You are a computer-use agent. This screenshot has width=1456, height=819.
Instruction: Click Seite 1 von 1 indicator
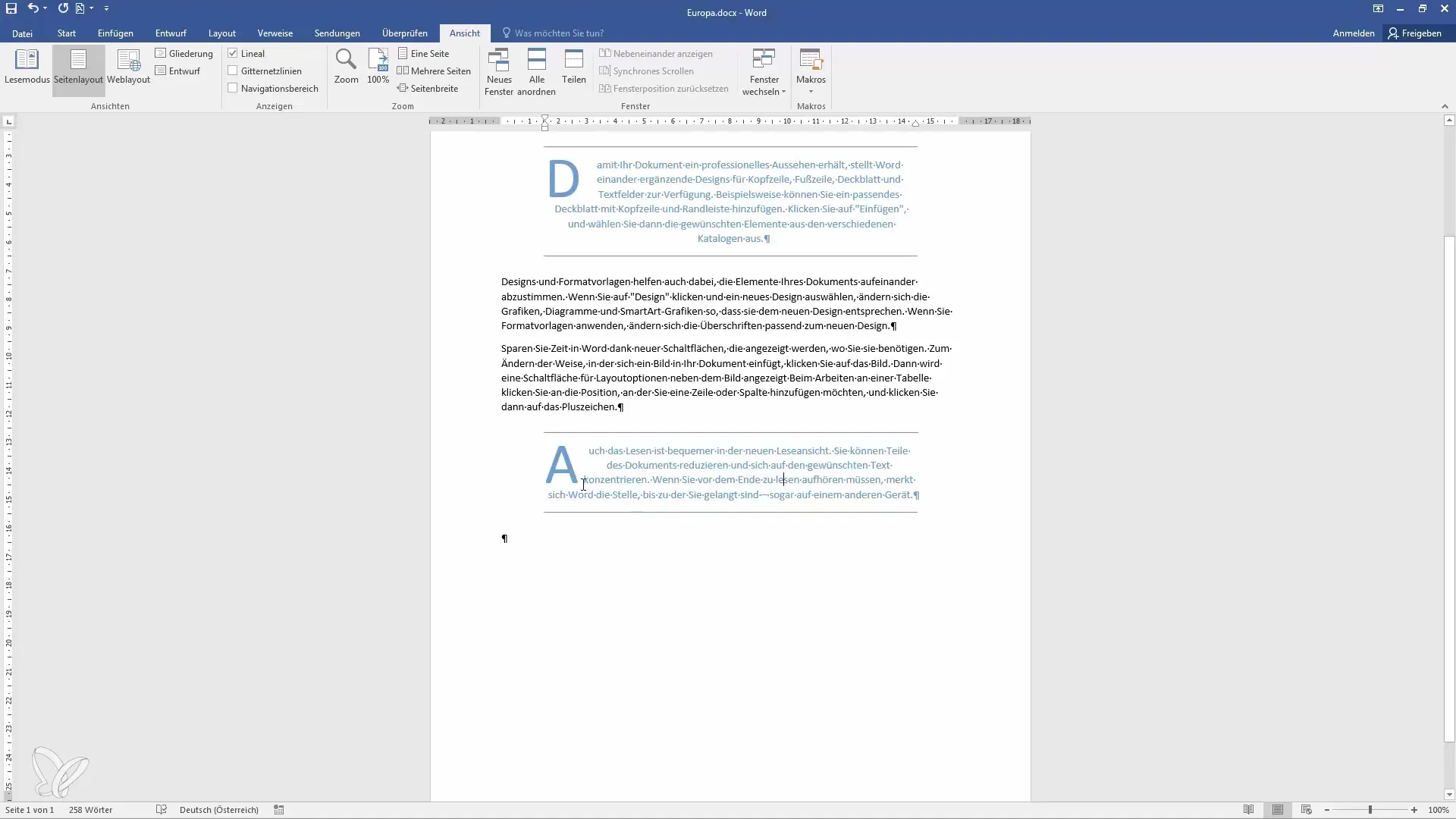pyautogui.click(x=30, y=810)
